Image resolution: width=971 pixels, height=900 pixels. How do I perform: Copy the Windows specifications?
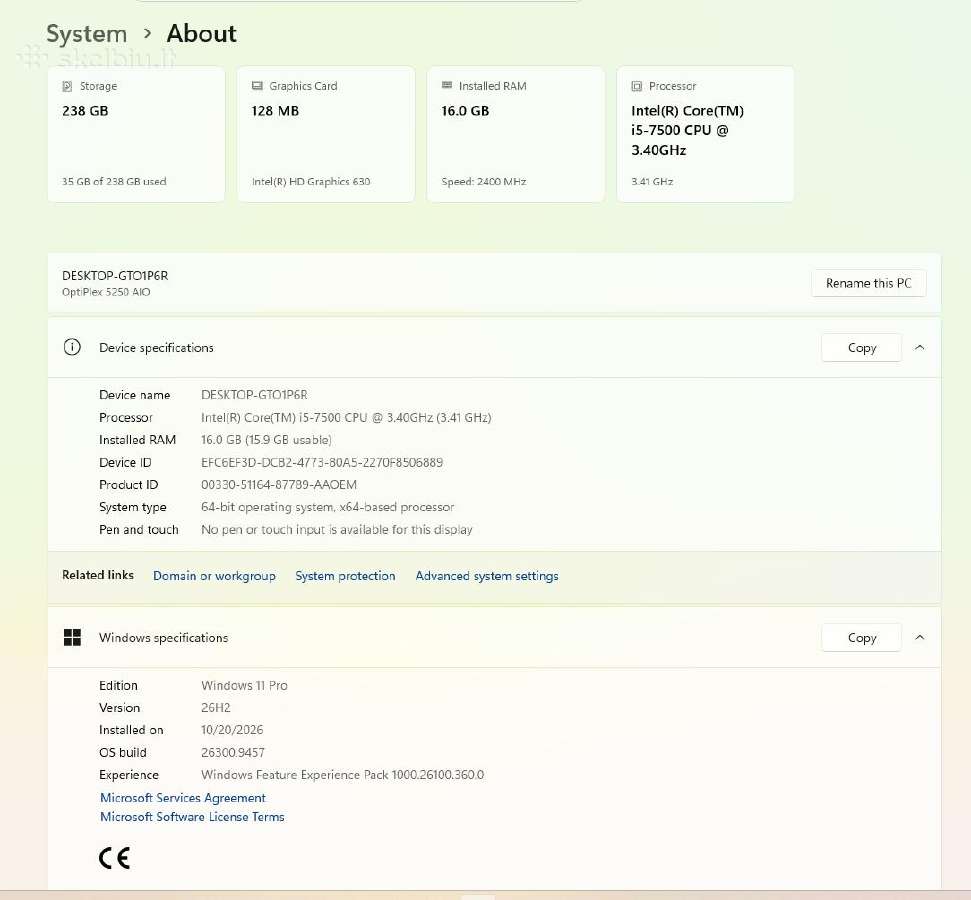coord(861,637)
